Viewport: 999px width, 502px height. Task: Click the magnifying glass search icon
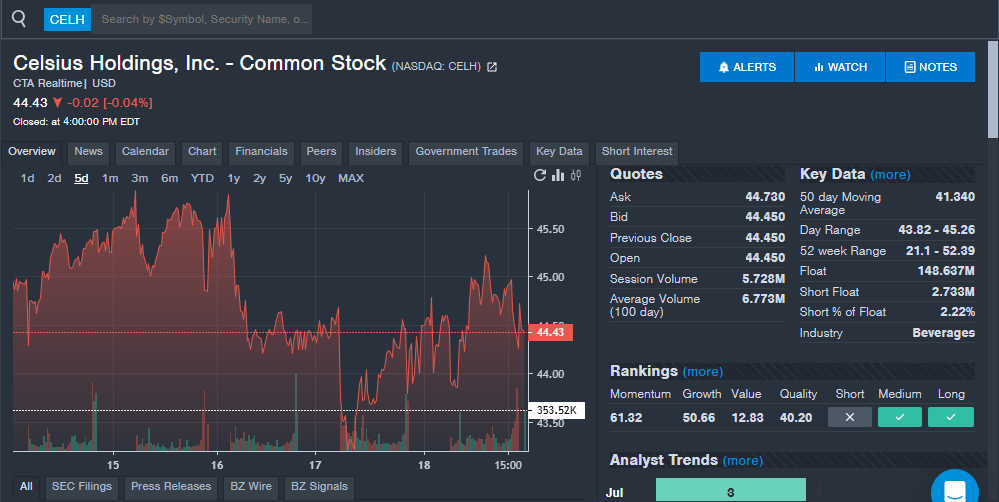(19, 19)
